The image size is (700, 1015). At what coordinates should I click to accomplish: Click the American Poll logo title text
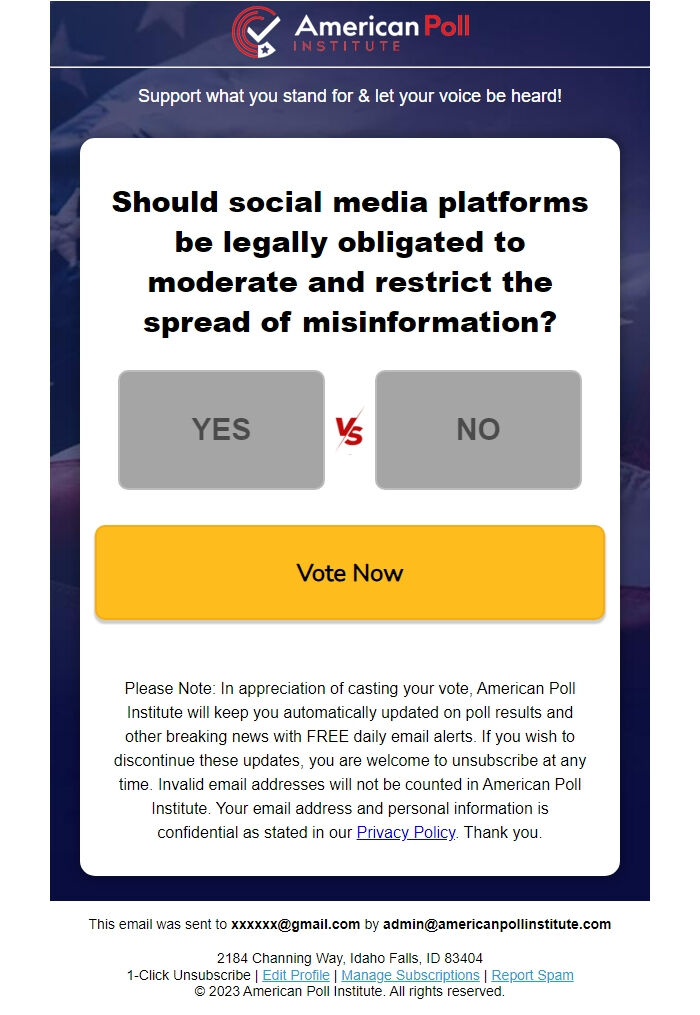(x=382, y=25)
